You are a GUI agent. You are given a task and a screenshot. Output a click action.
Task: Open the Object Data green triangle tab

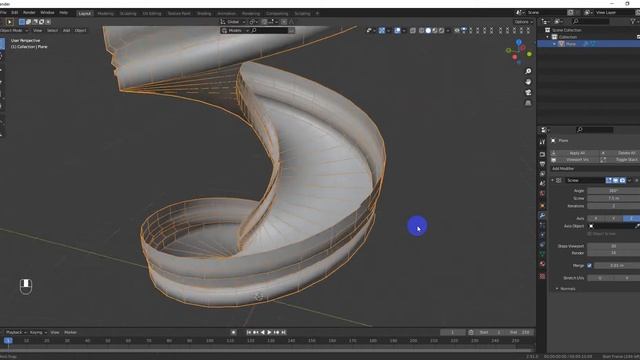[542, 254]
